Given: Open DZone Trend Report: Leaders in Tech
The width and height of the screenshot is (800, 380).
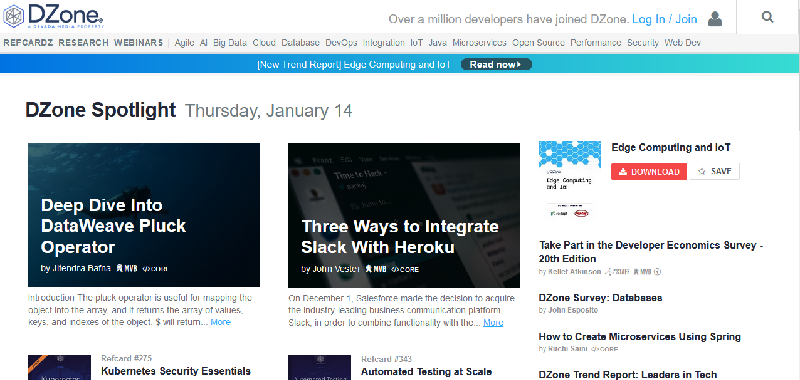Looking at the screenshot, I should tap(628, 375).
